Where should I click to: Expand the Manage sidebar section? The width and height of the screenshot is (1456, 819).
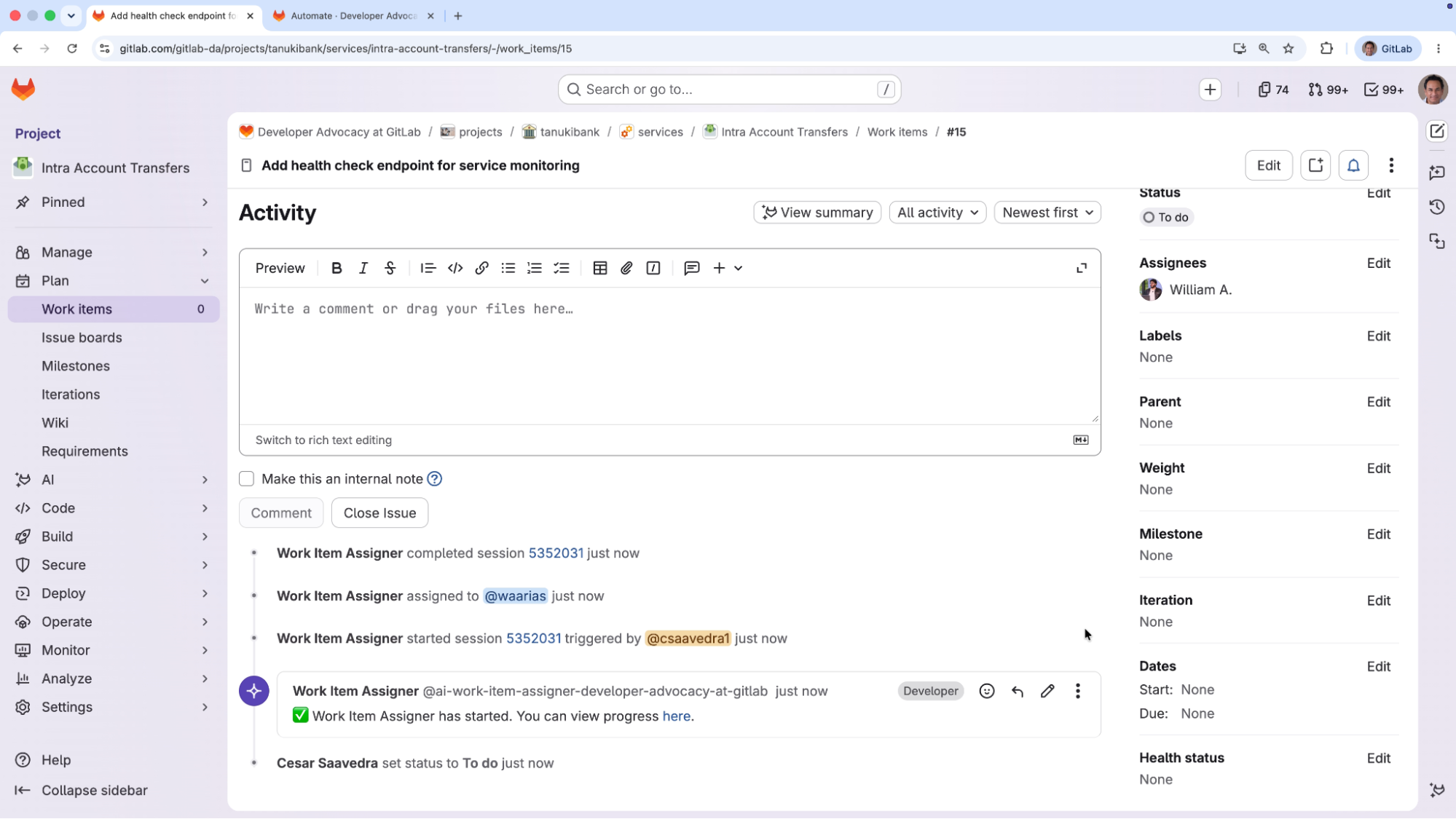pos(114,253)
